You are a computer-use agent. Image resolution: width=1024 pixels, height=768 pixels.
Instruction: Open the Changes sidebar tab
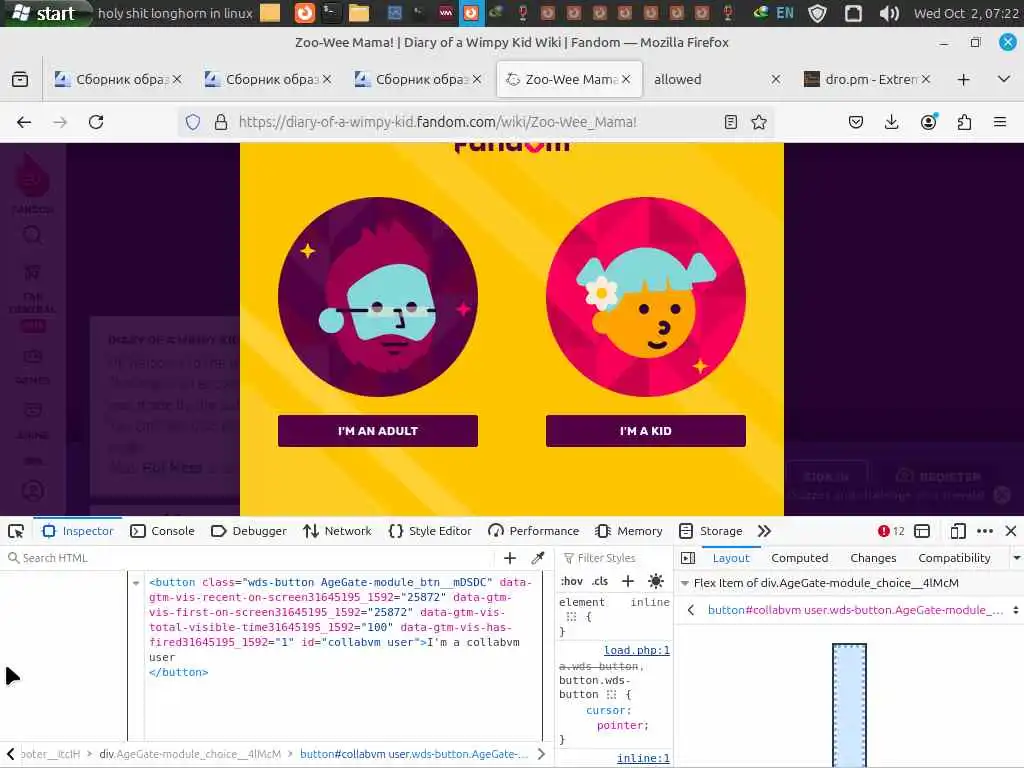coord(873,558)
